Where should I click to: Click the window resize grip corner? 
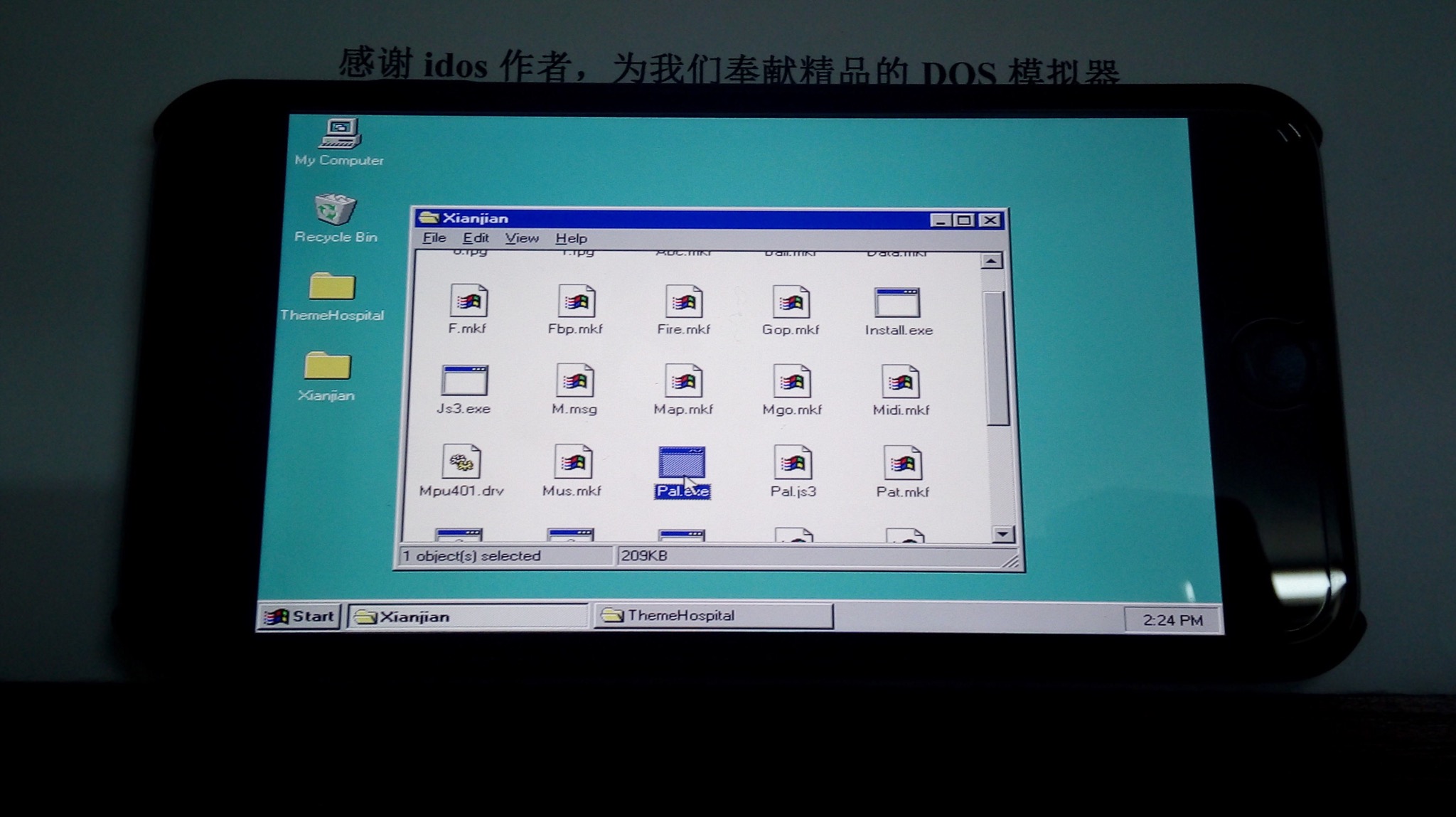(x=1011, y=562)
